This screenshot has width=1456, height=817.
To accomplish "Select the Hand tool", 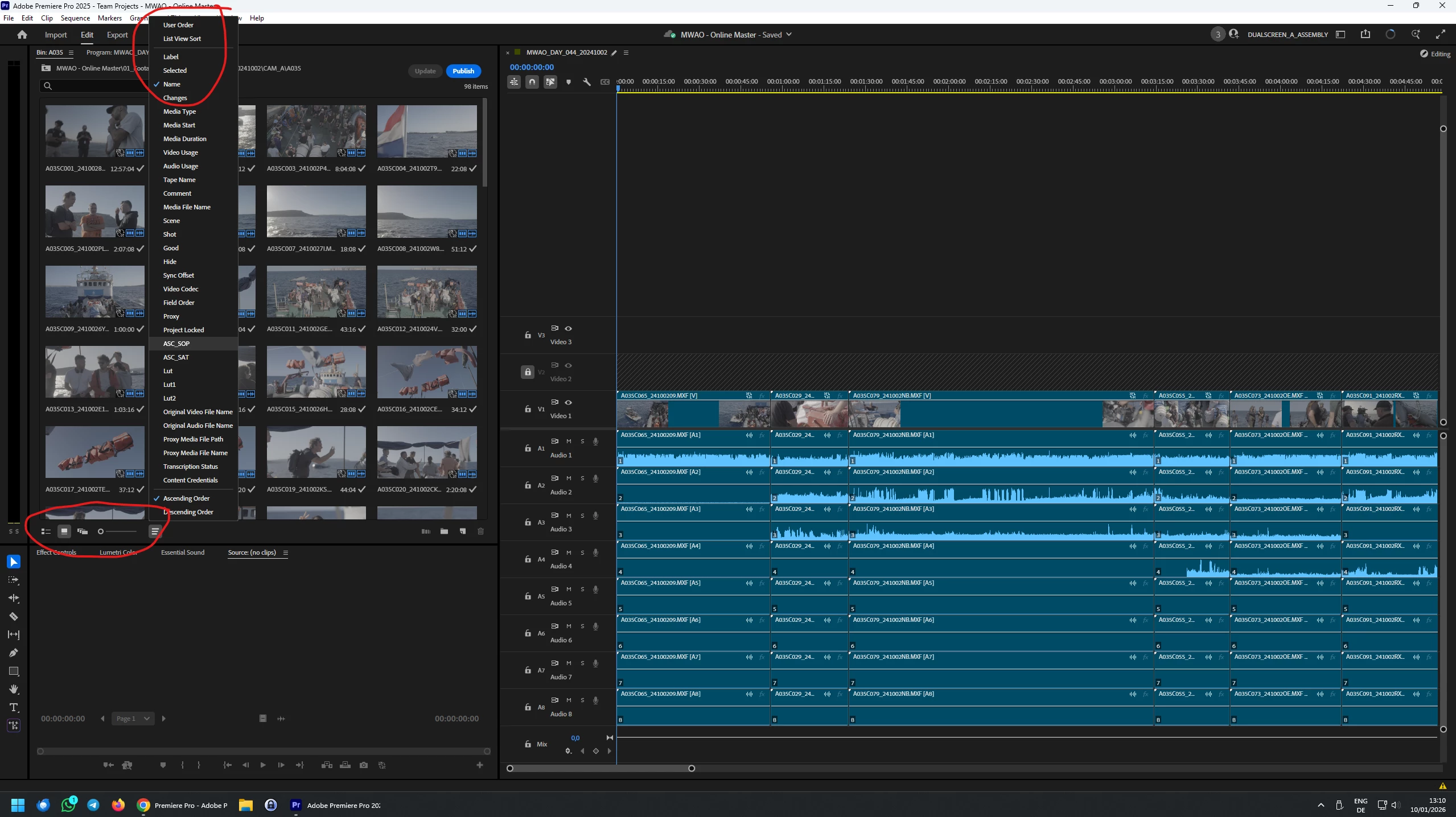I will click(14, 690).
